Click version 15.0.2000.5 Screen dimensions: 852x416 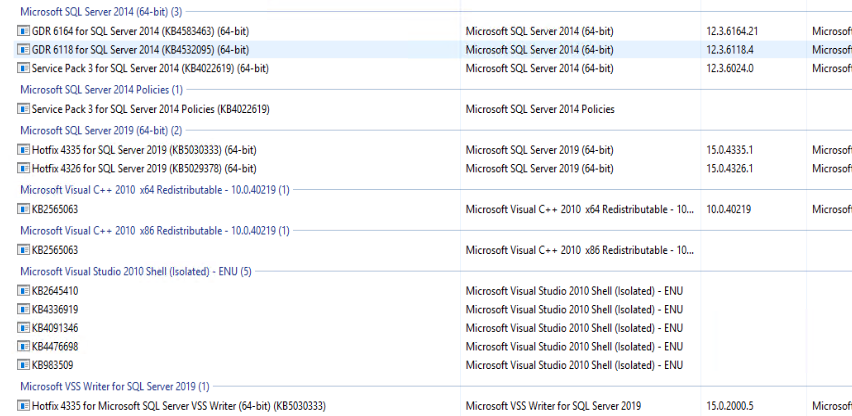730,406
